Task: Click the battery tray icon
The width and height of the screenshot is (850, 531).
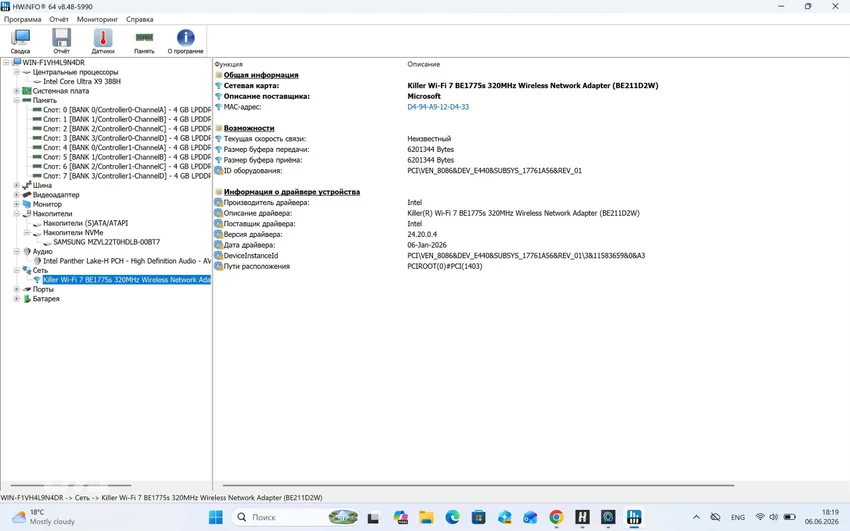Action: [790, 517]
